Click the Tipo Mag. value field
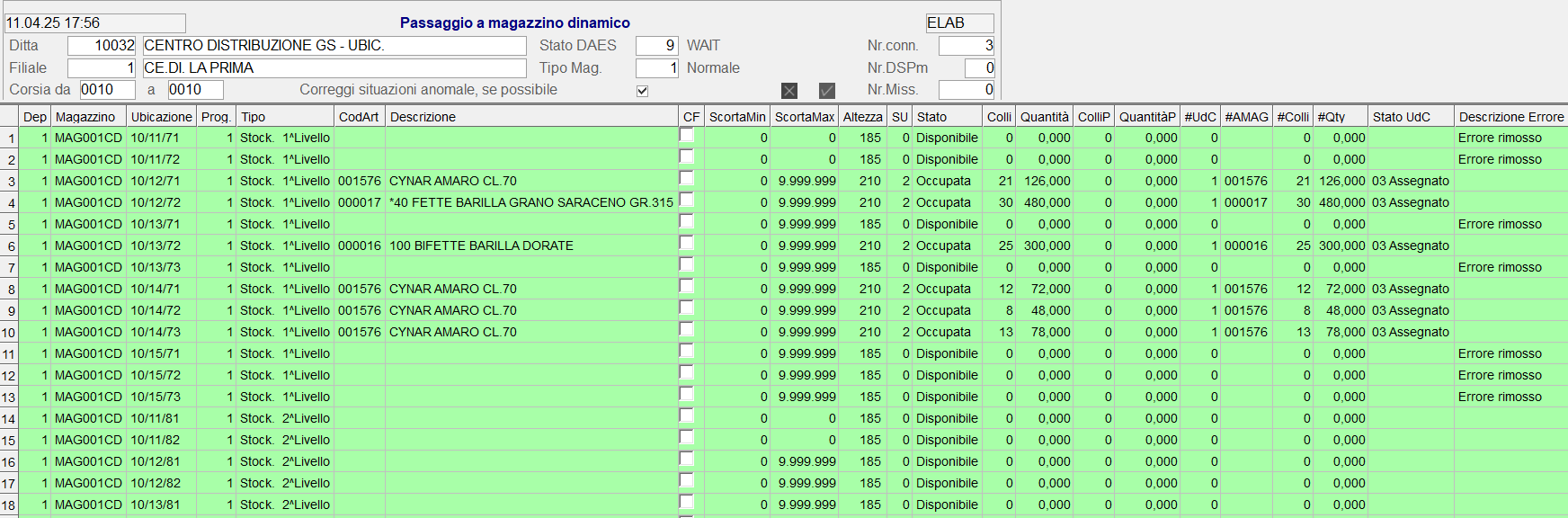Image resolution: width=1568 pixels, height=518 pixels. [656, 68]
